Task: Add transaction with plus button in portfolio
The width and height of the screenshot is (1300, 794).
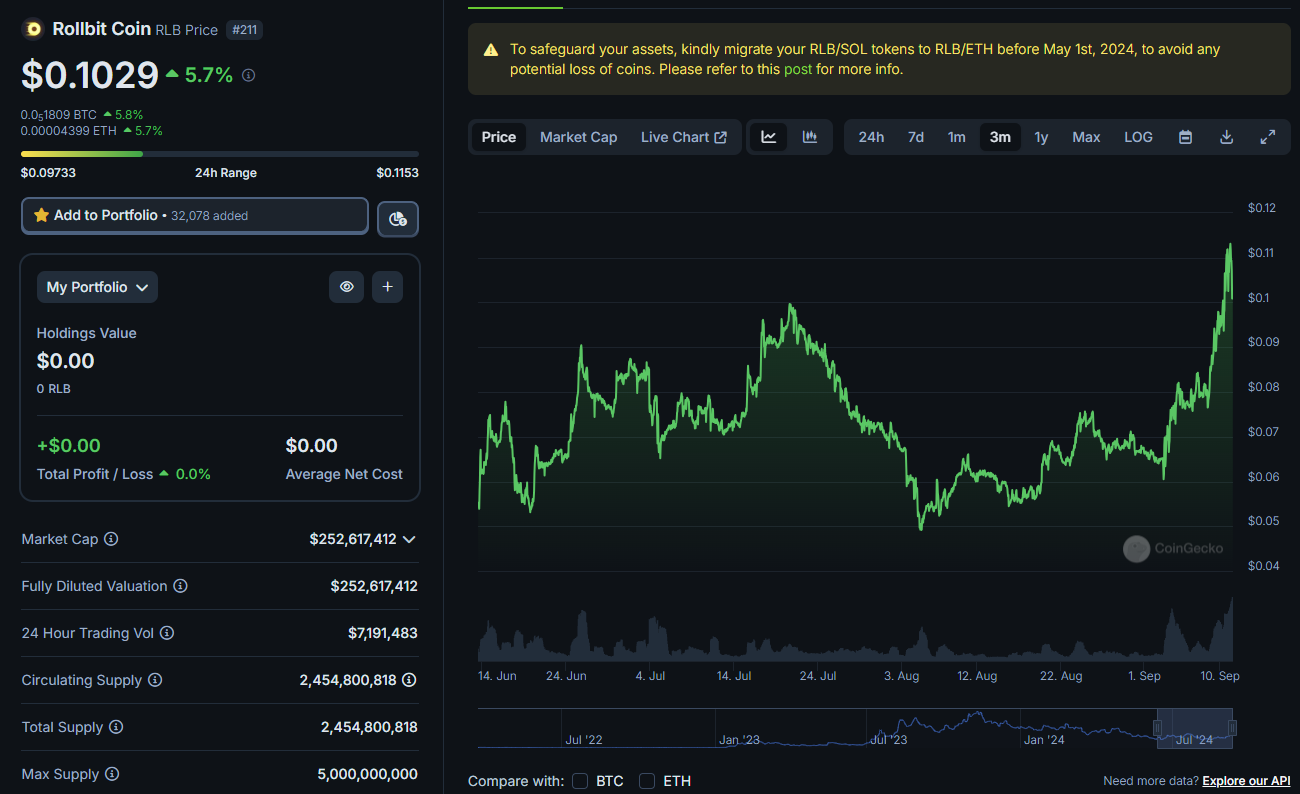Action: click(x=388, y=287)
